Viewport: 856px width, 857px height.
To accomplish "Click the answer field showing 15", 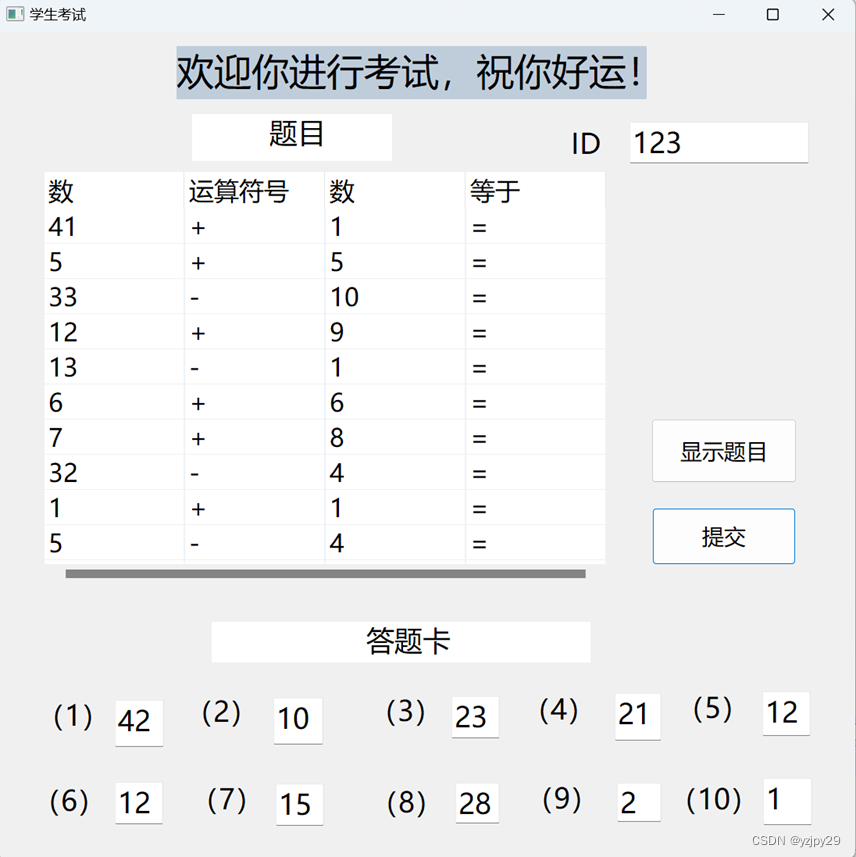I will click(x=297, y=804).
